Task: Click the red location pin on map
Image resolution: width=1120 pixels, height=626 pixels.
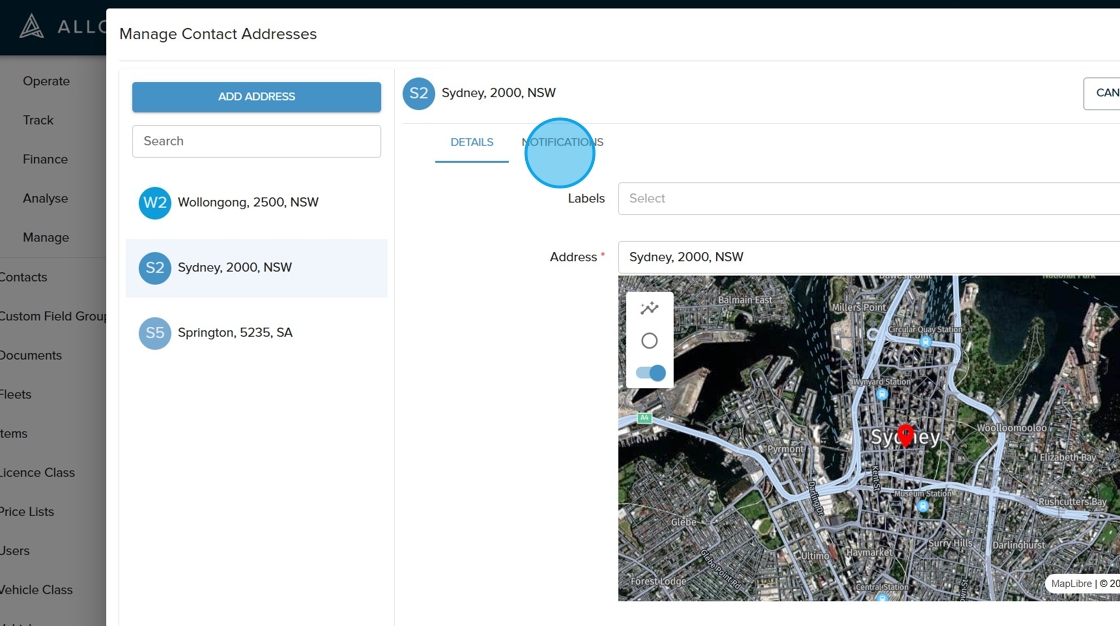Action: point(905,434)
